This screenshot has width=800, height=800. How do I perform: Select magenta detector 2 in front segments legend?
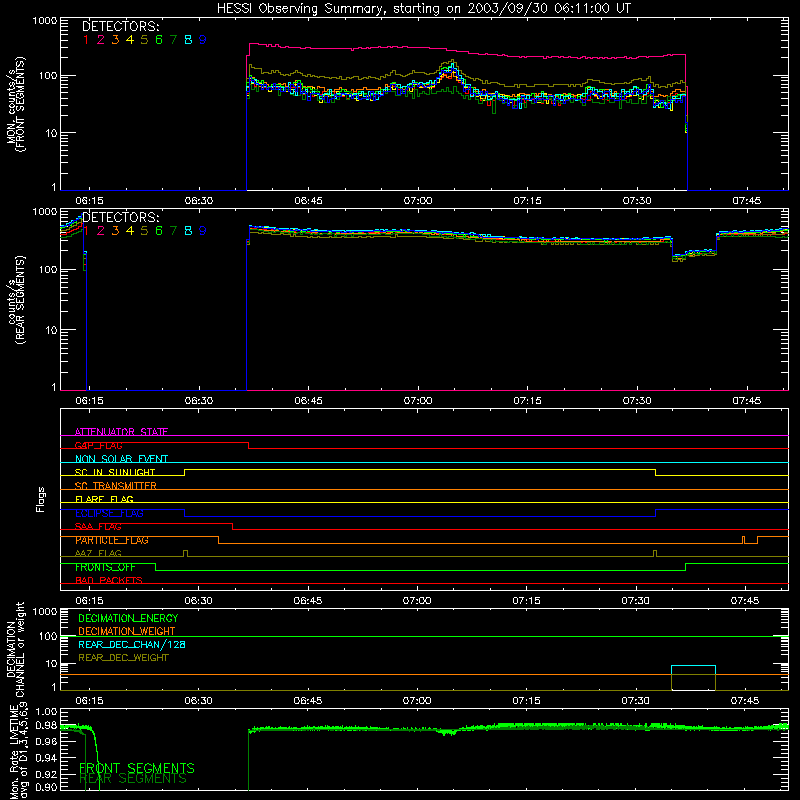click(101, 40)
